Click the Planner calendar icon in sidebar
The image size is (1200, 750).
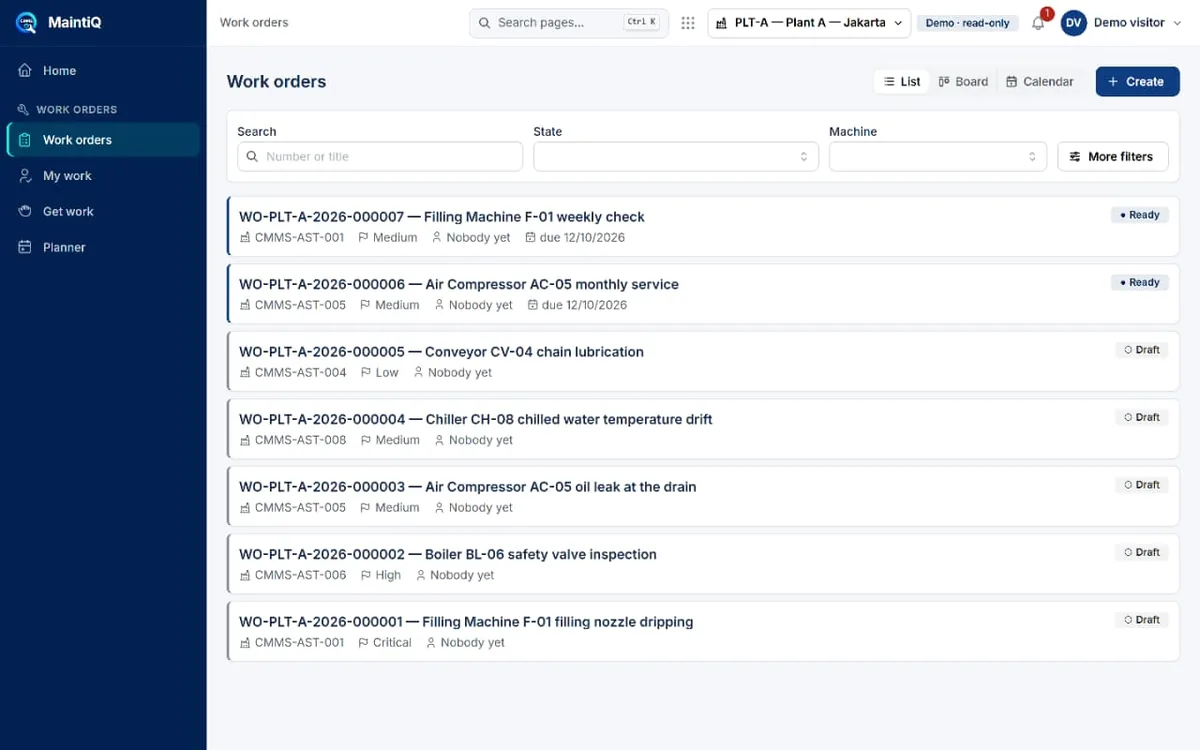(x=25, y=247)
